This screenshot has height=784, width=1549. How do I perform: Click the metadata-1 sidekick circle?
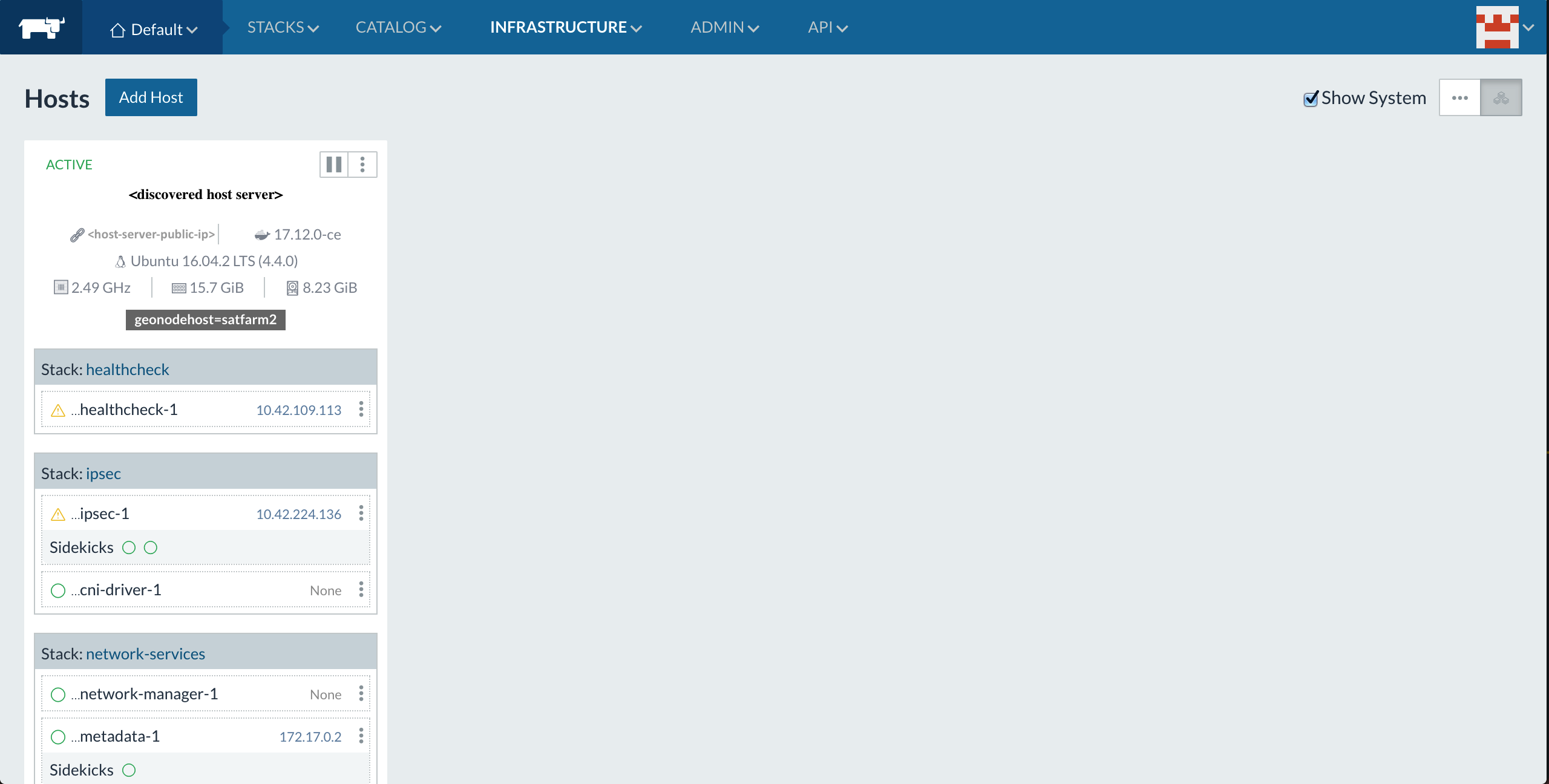click(x=129, y=770)
